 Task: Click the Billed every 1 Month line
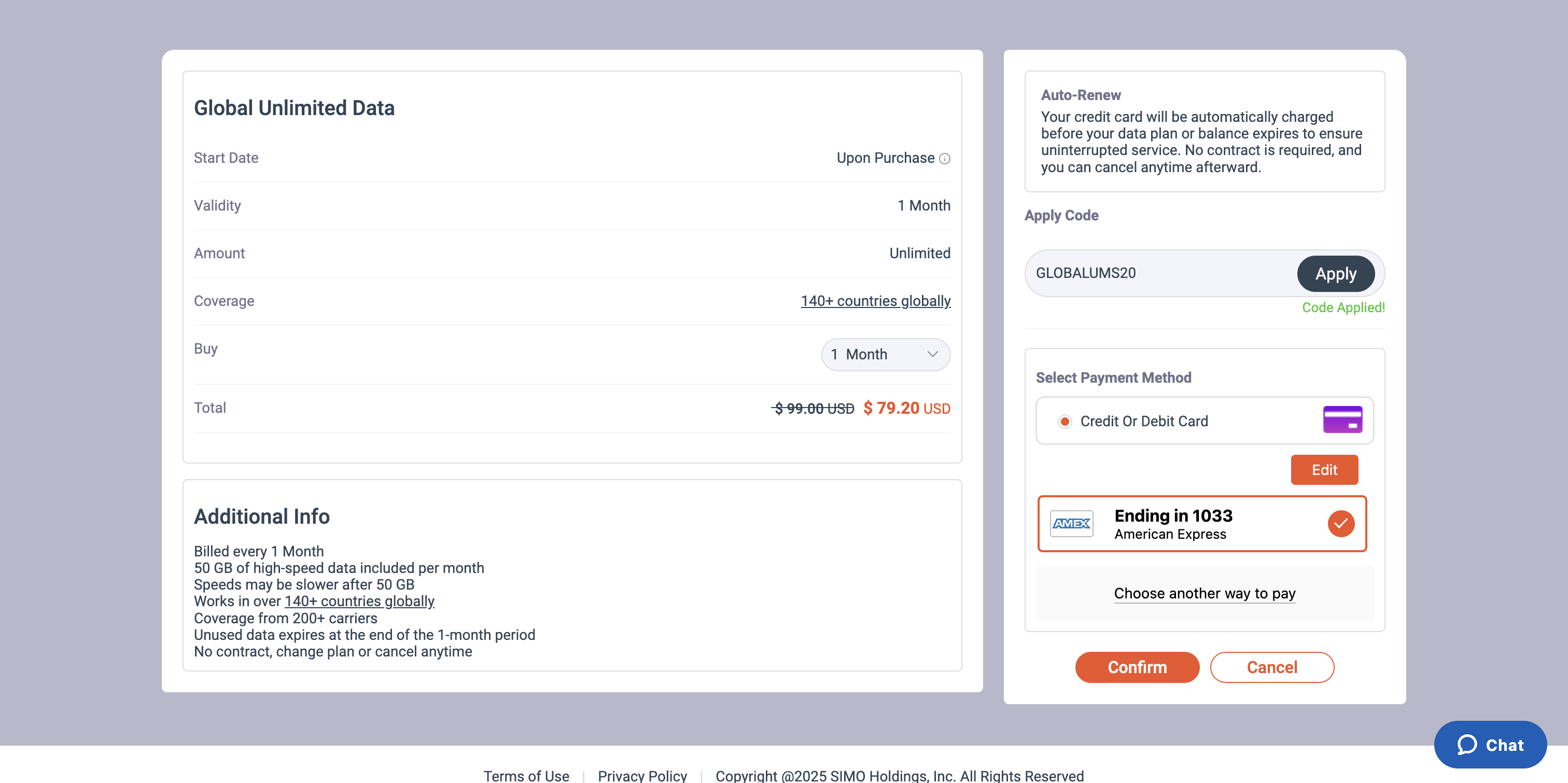259,551
